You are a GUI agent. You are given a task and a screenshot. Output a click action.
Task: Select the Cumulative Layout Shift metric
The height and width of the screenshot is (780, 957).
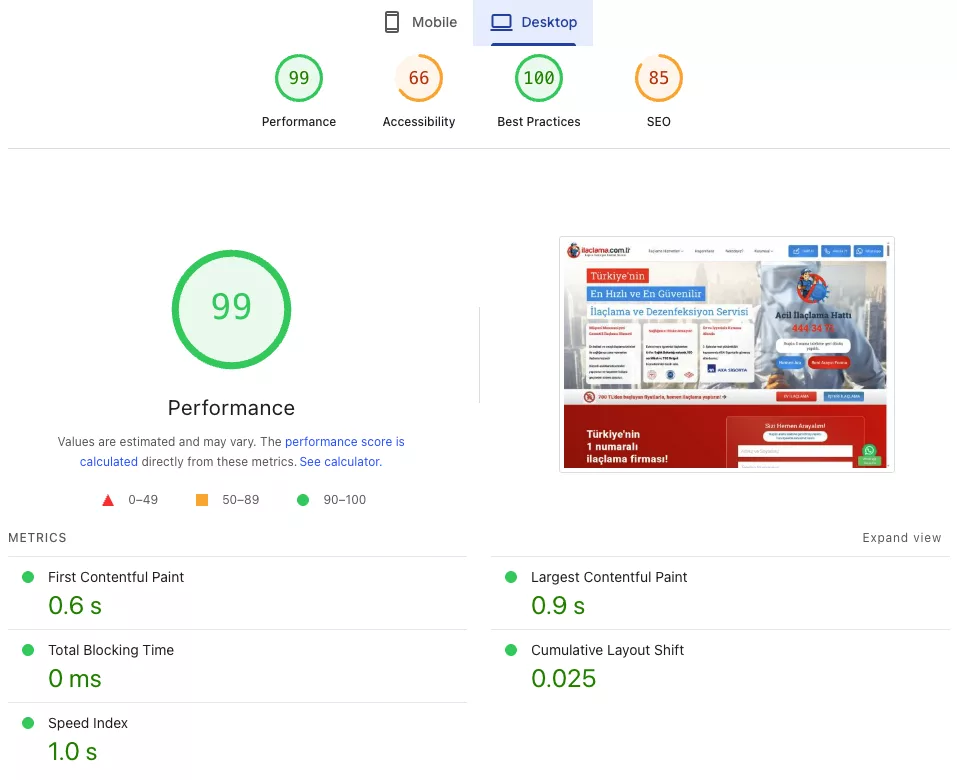(x=607, y=650)
